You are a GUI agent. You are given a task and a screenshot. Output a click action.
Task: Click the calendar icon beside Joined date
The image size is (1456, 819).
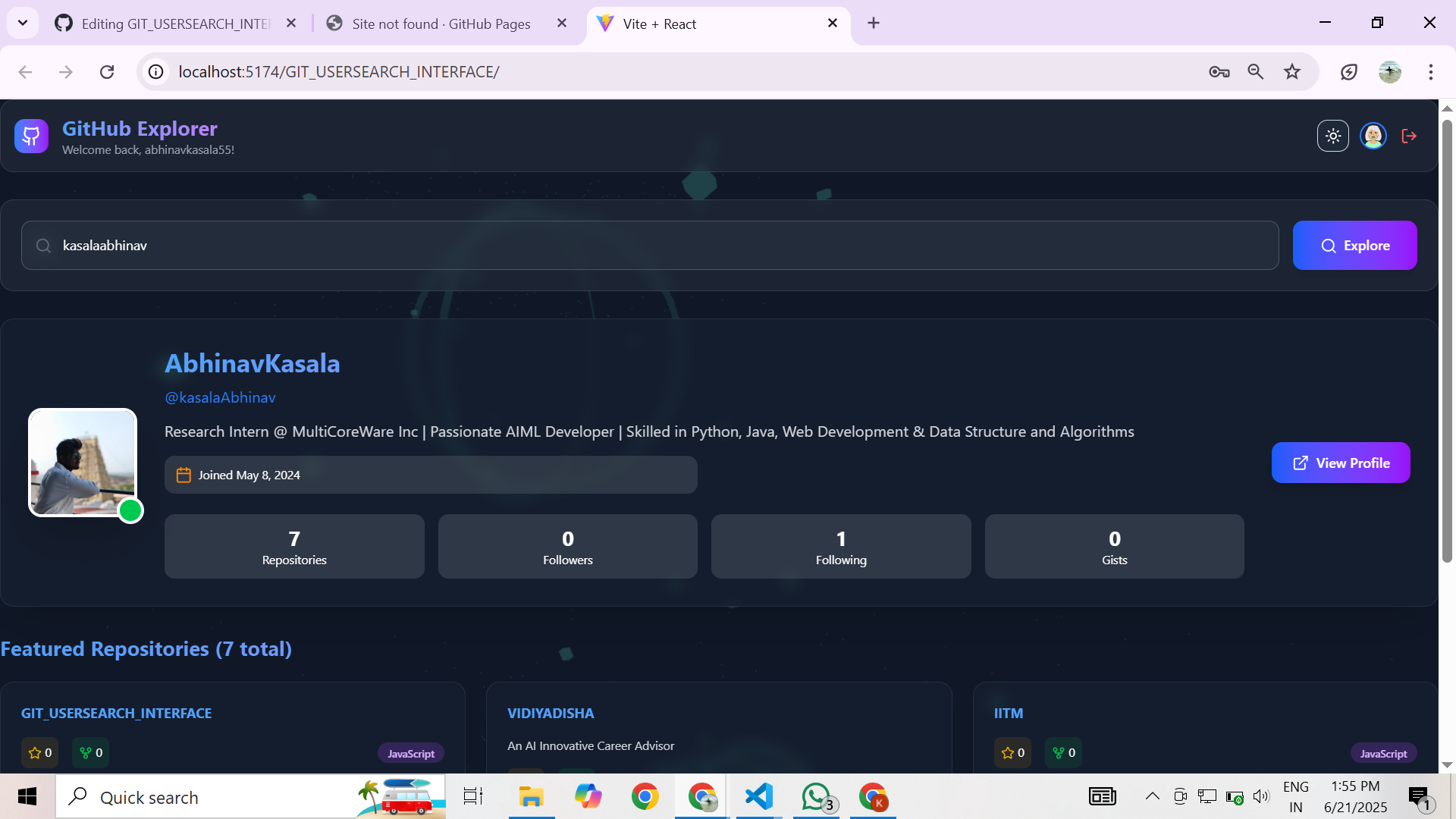(184, 475)
